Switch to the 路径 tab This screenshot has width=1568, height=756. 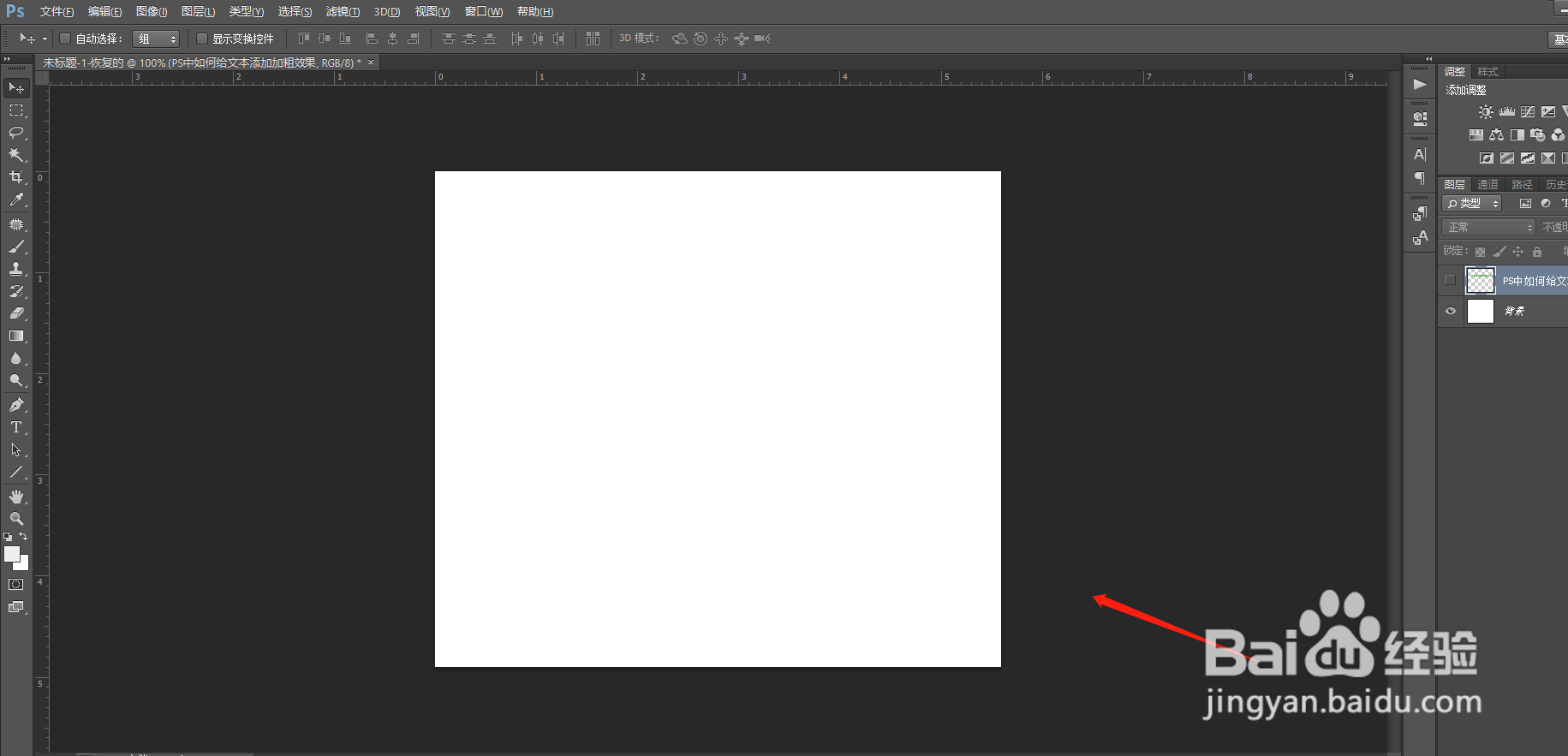coord(1522,185)
